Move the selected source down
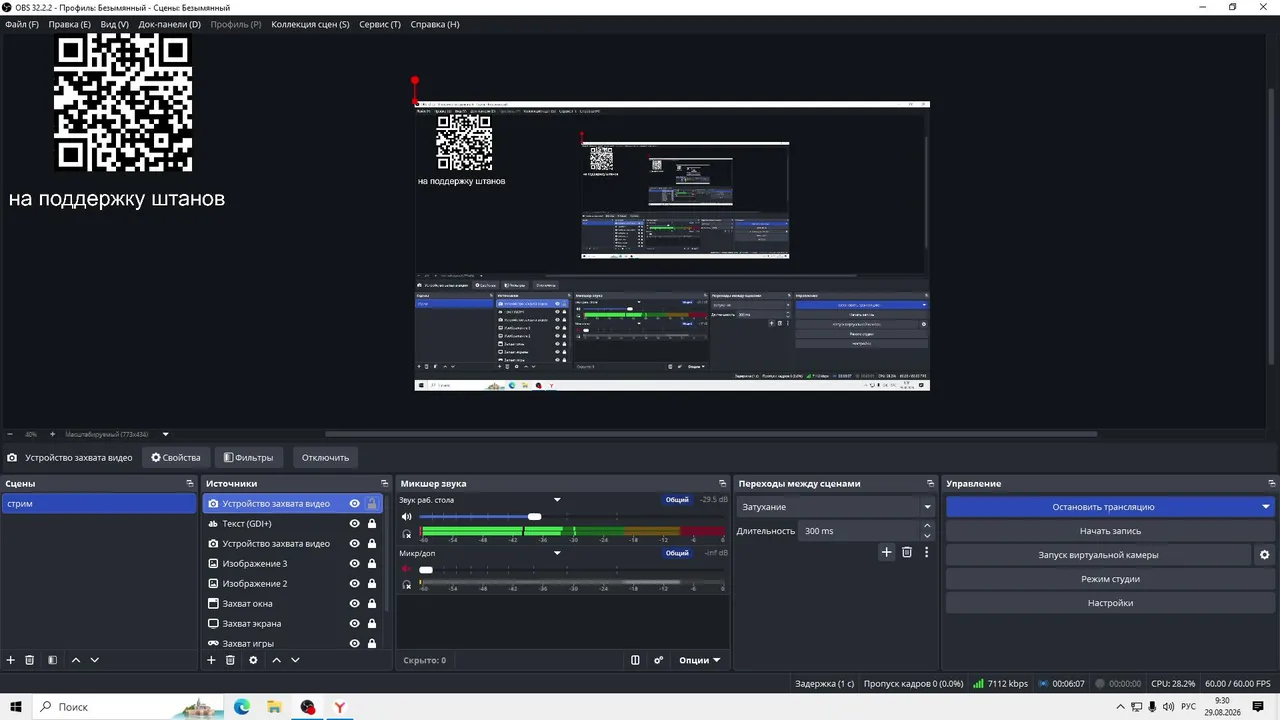Screen dimensions: 1280x720 tap(295, 660)
